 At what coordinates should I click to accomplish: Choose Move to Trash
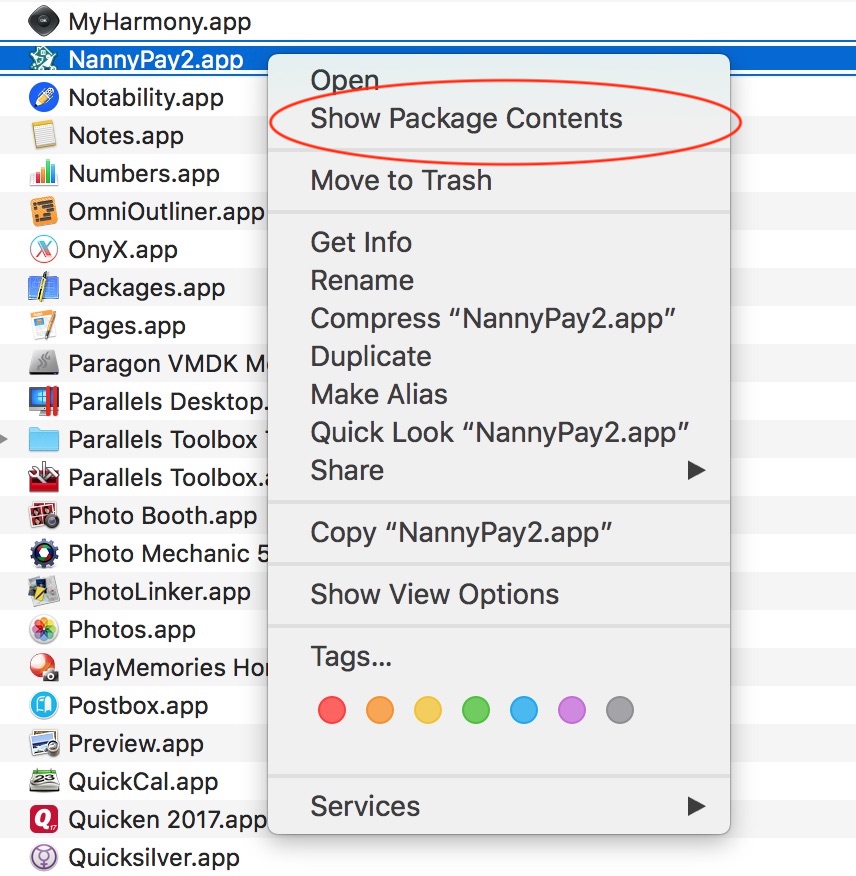401,180
